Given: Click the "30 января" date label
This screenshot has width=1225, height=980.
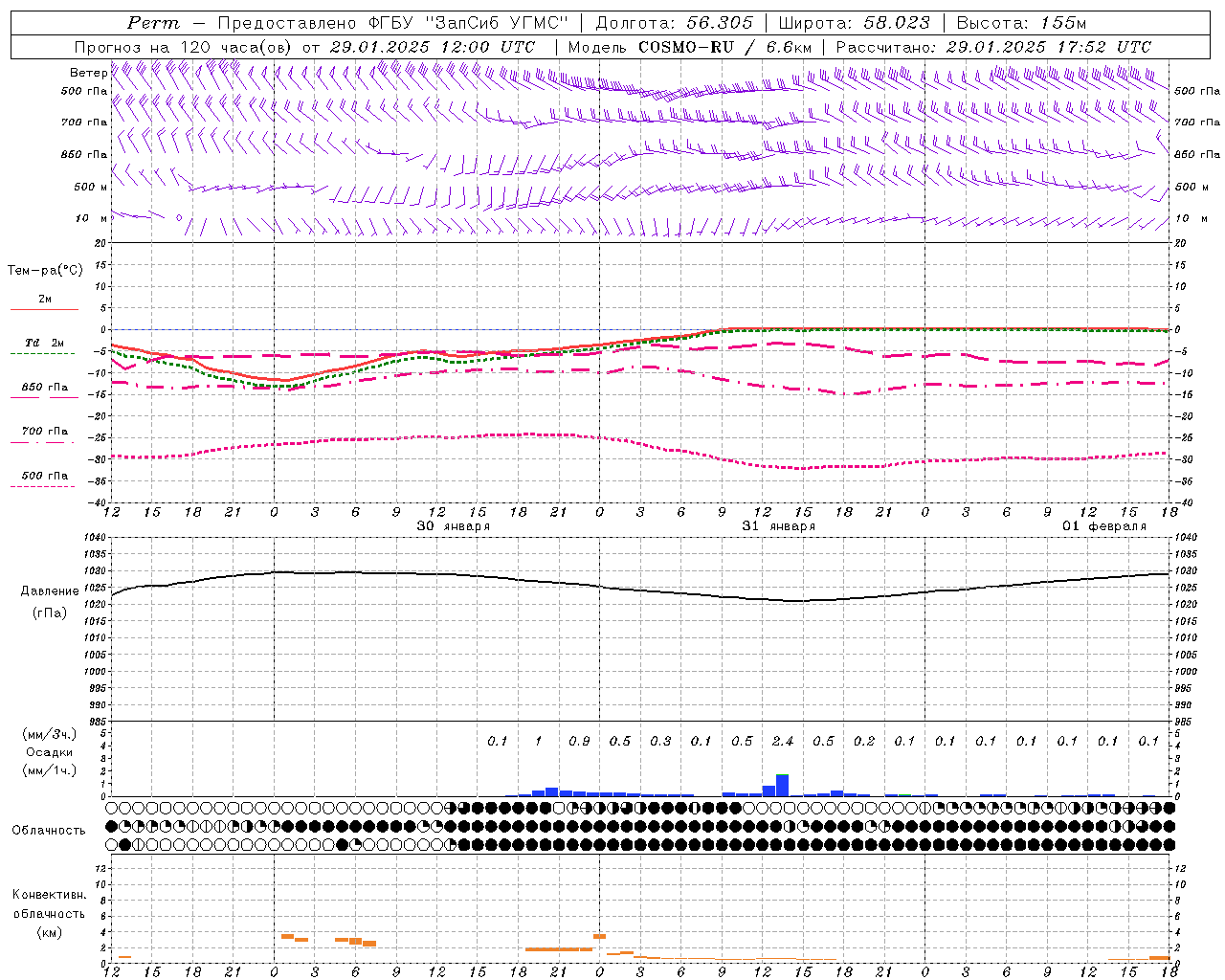Looking at the screenshot, I should click(454, 526).
